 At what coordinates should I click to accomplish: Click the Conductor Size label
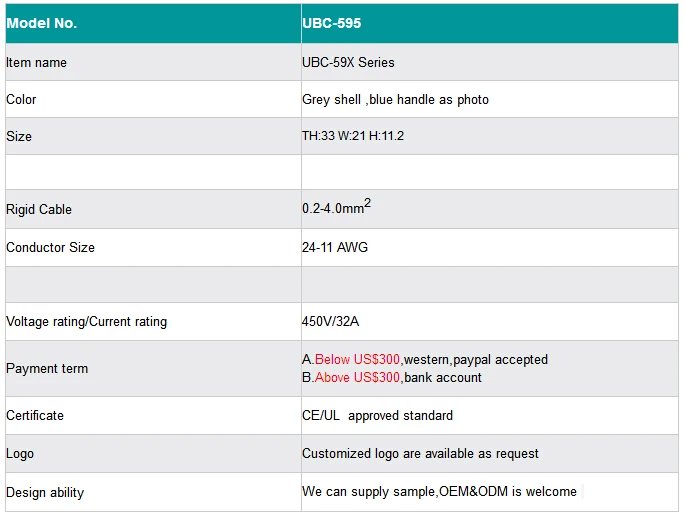50,247
